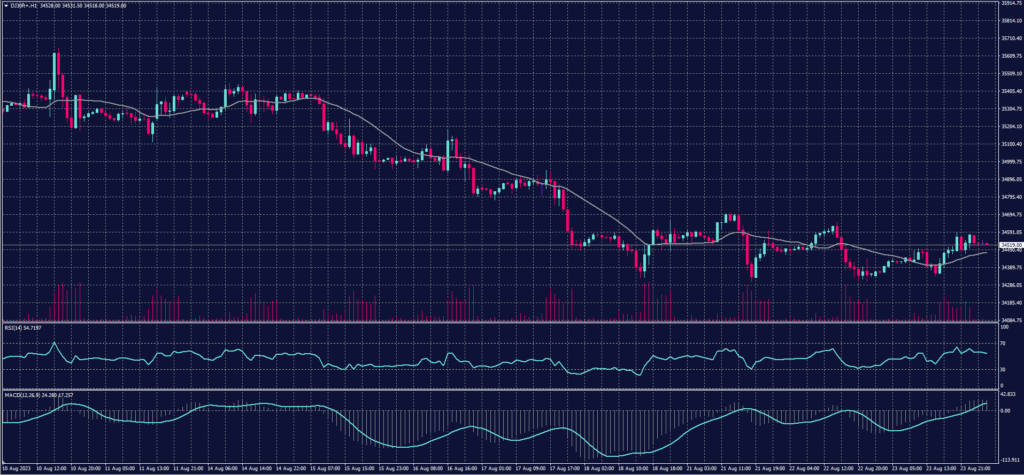Image resolution: width=1024 pixels, height=475 pixels.
Task: Click the RSI 70 level scale label
Action: pos(1003,343)
